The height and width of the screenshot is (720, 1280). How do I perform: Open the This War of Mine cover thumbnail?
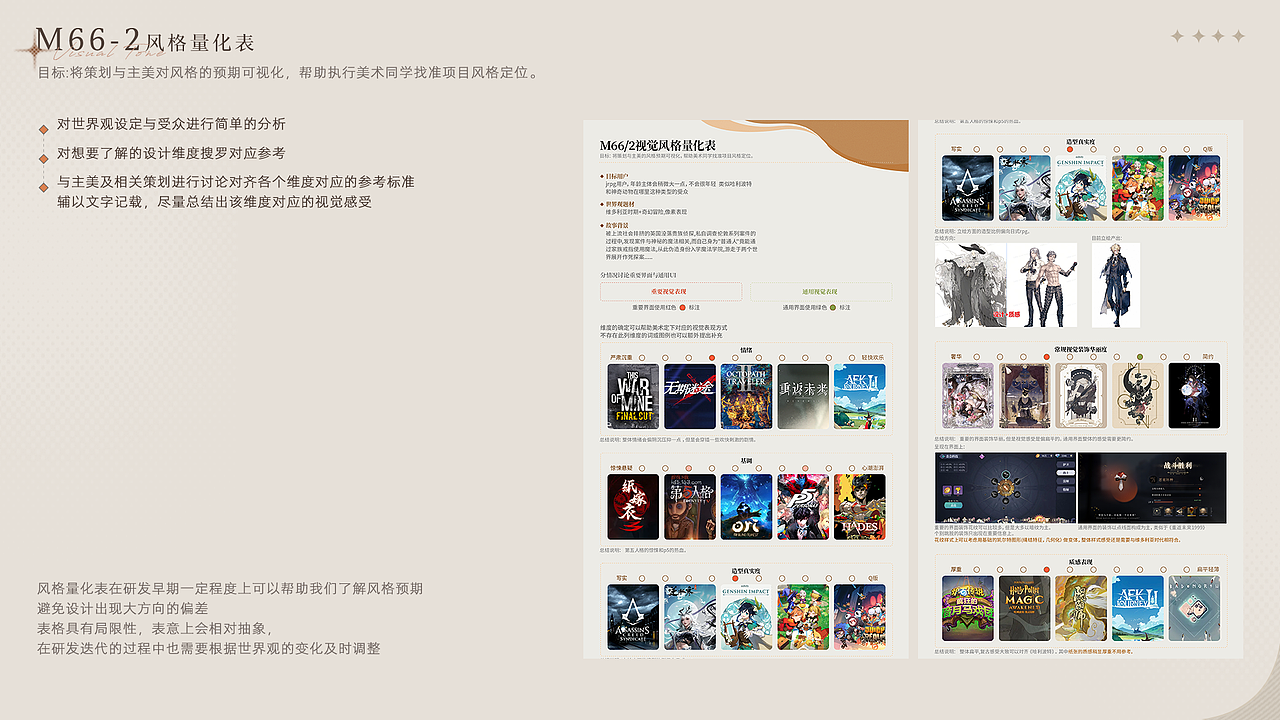[x=632, y=398]
